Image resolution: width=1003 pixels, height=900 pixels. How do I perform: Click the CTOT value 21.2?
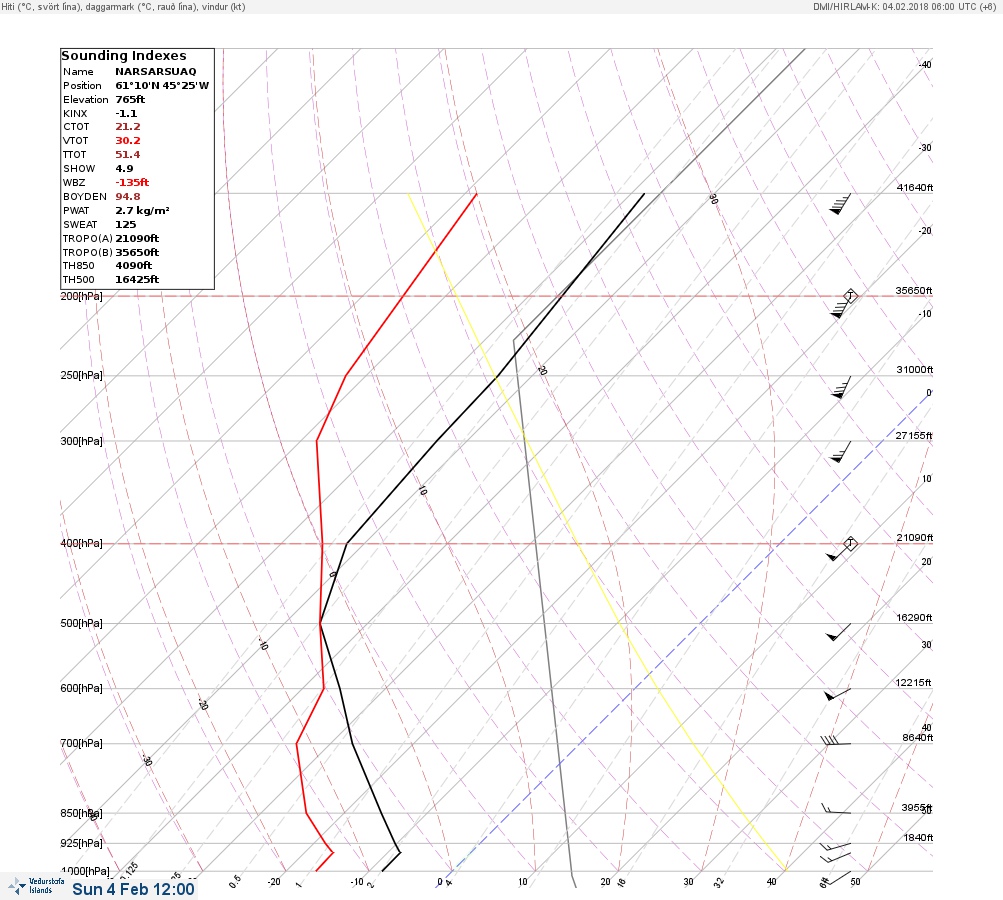point(128,127)
